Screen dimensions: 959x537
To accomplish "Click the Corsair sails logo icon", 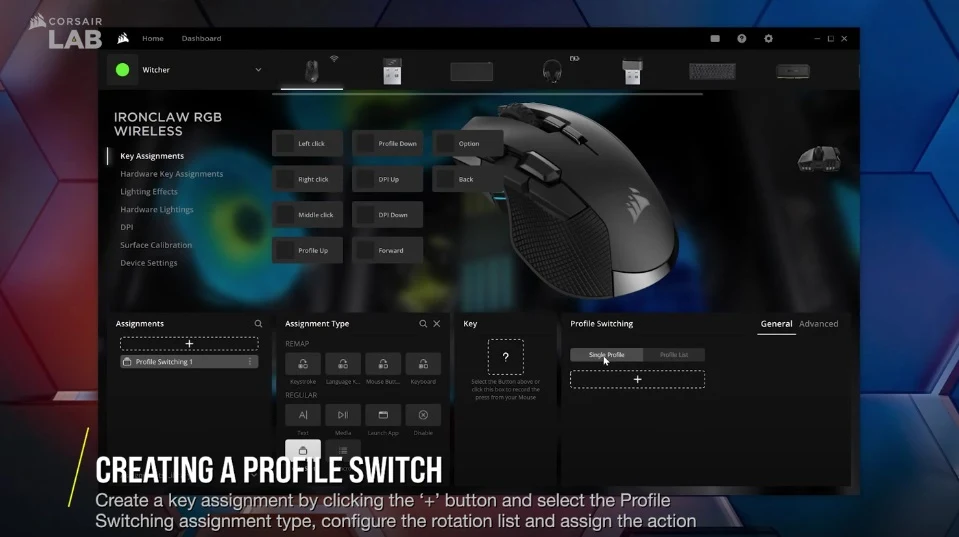I will click(123, 39).
